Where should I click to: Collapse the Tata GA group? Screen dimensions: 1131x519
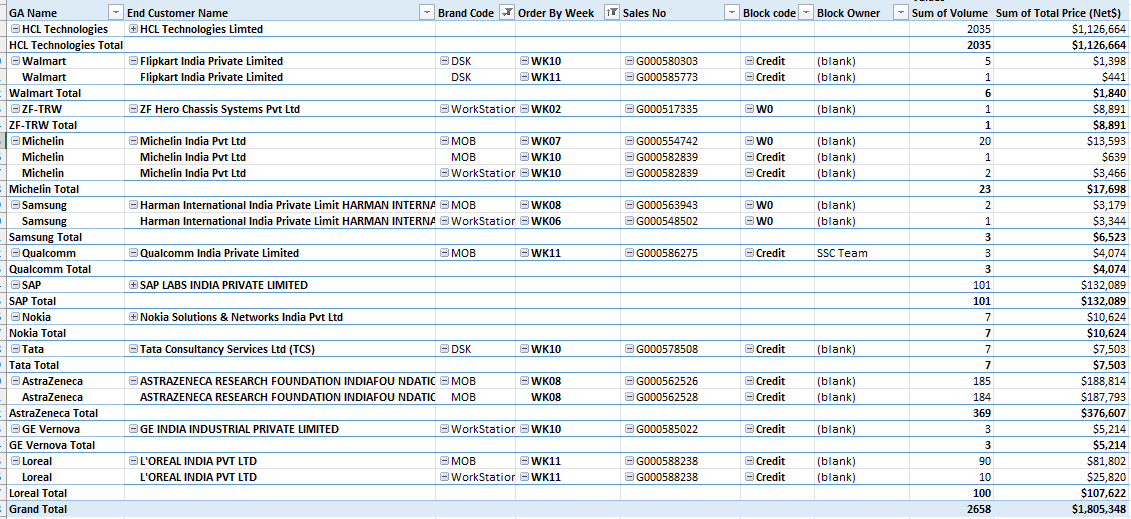(x=16, y=350)
